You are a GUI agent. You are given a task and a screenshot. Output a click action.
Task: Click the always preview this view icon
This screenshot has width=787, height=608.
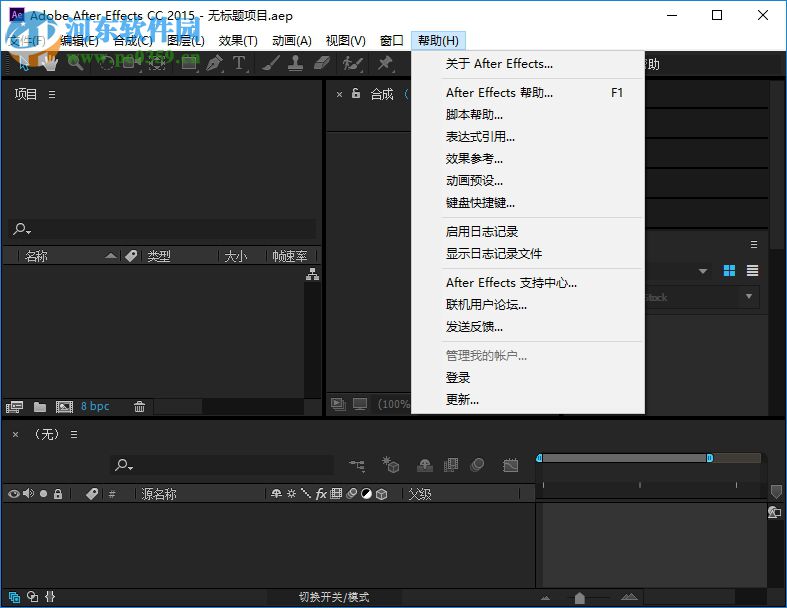coord(338,404)
